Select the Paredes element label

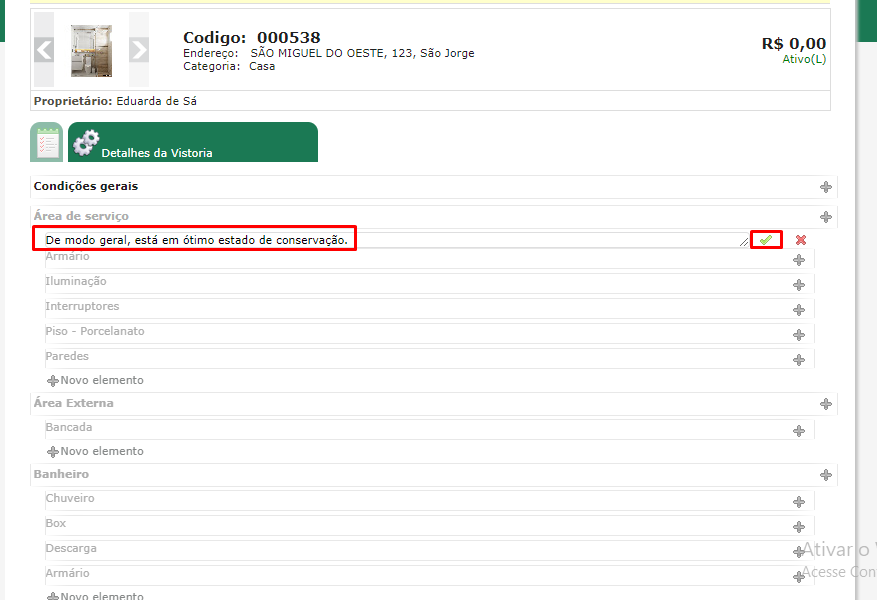67,356
